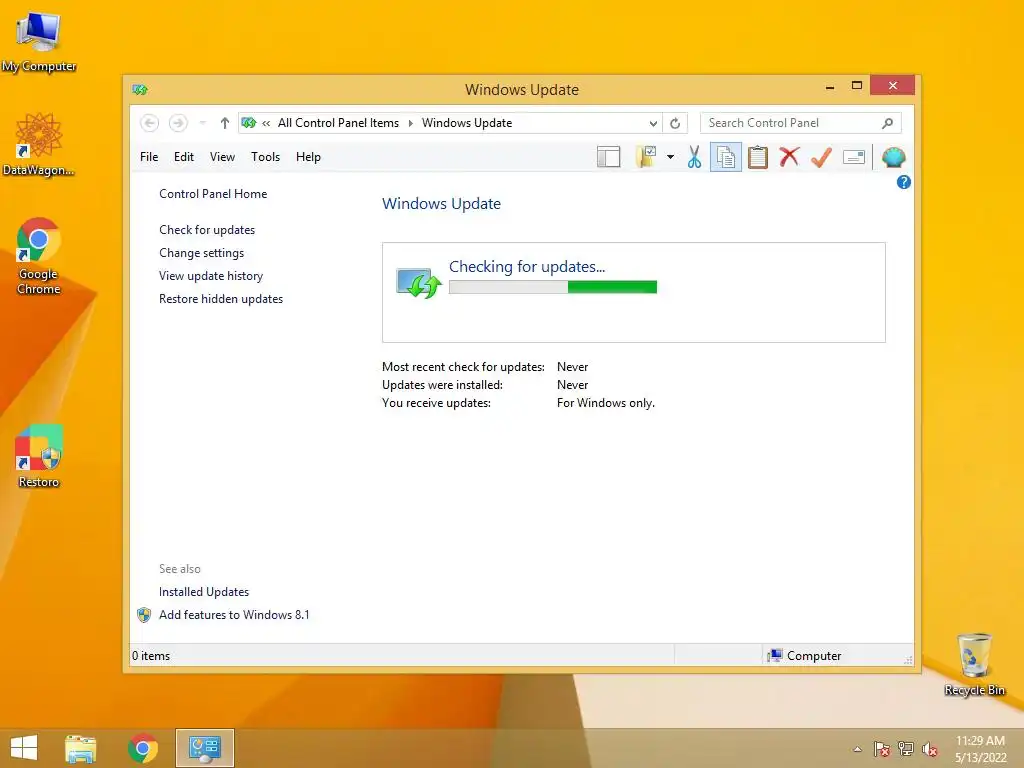The image size is (1024, 768).
Task: Click the For Windows only. text
Action: pyautogui.click(x=605, y=403)
